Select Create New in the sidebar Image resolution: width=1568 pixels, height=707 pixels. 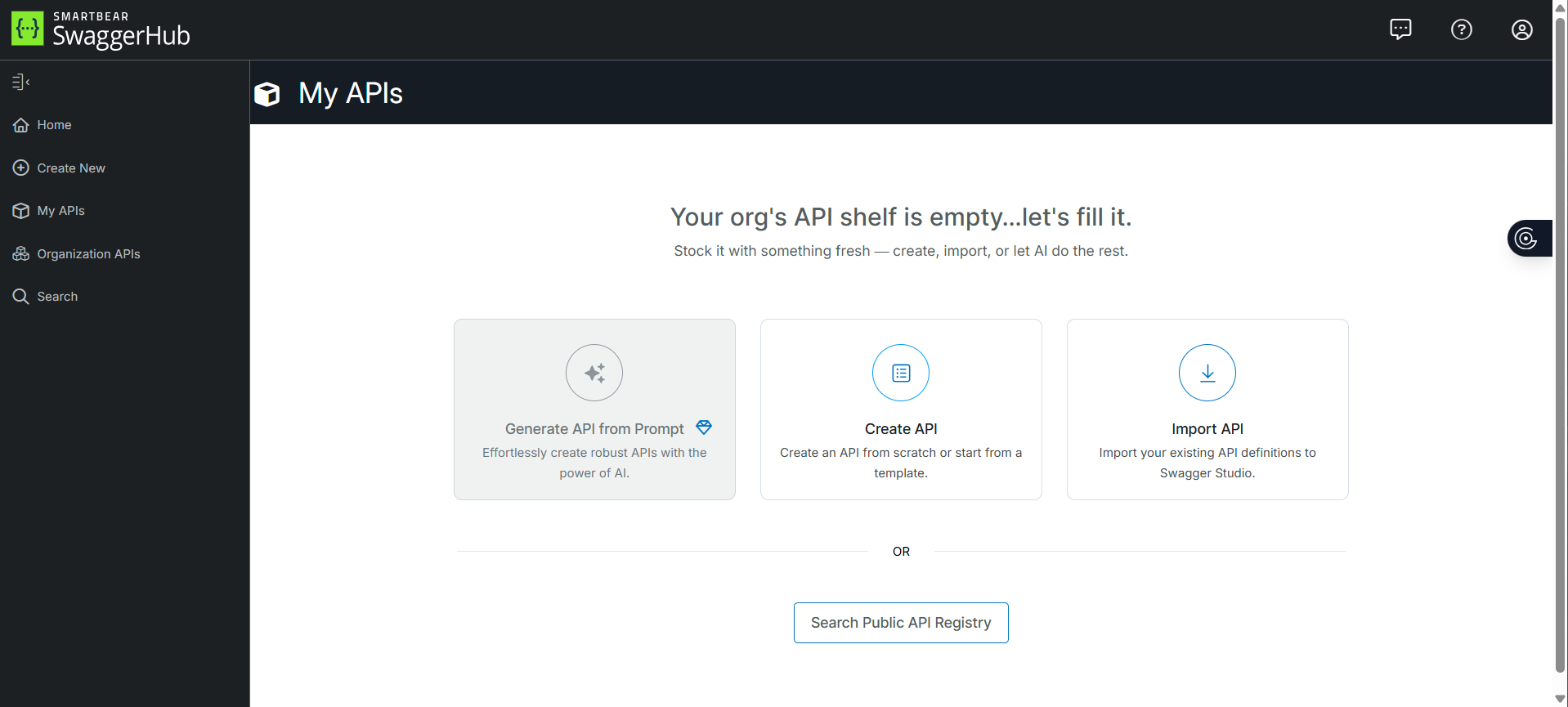(x=70, y=168)
